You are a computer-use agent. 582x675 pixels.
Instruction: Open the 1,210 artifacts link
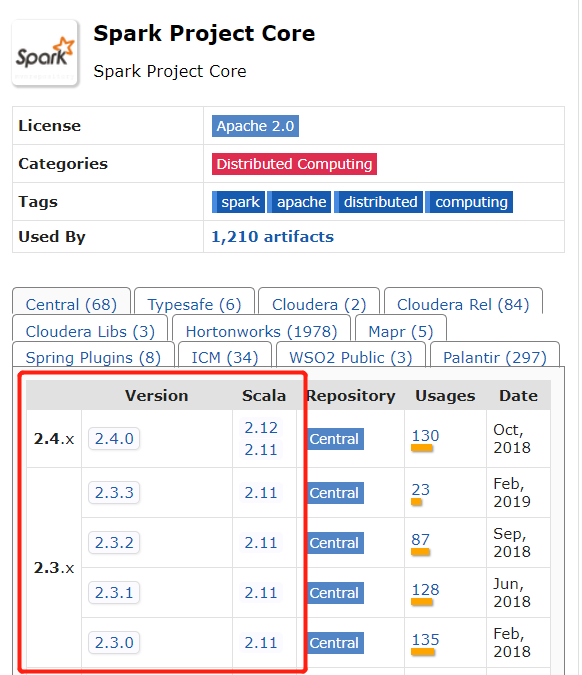click(272, 237)
